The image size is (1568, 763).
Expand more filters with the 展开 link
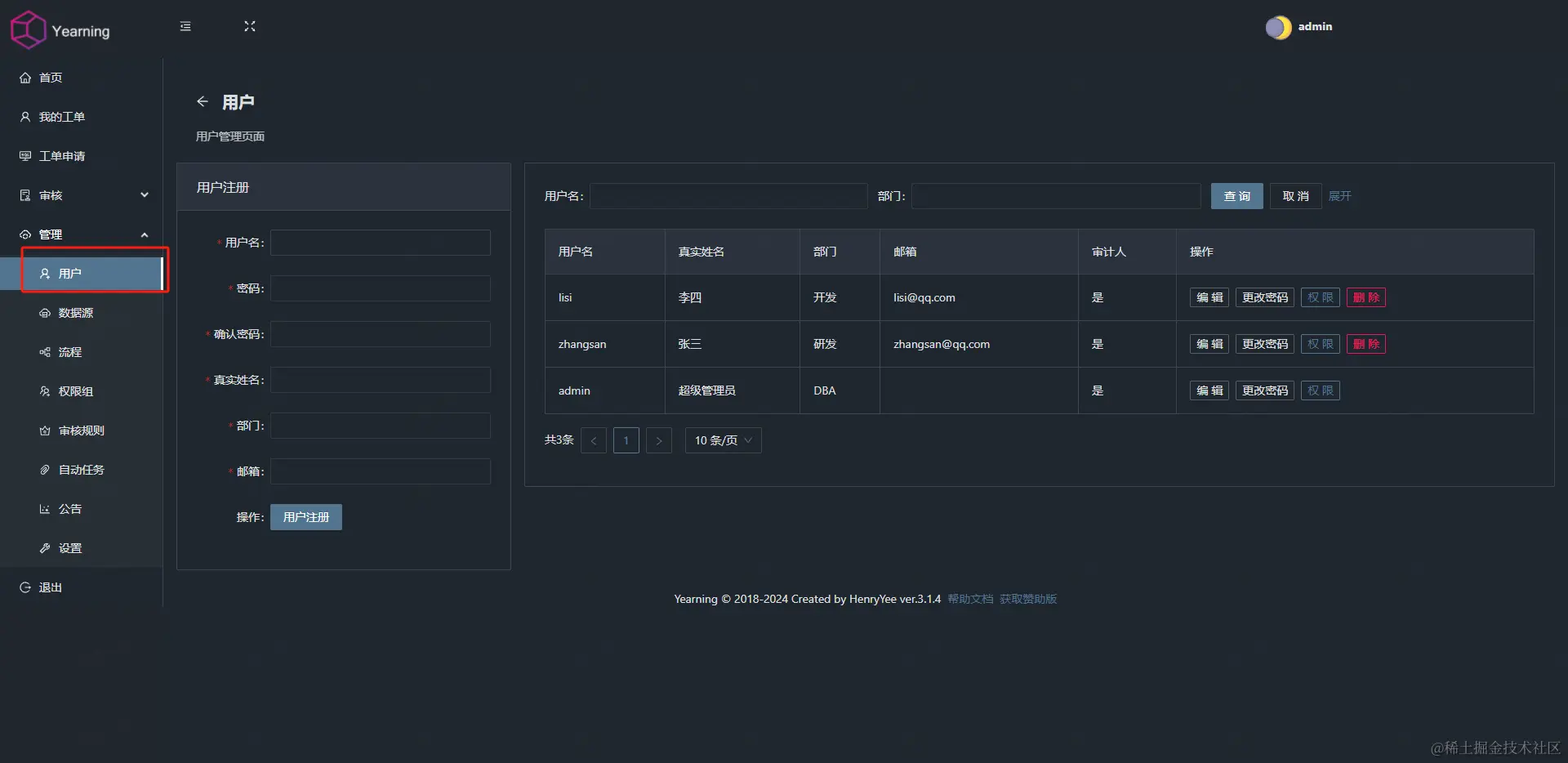click(1340, 196)
